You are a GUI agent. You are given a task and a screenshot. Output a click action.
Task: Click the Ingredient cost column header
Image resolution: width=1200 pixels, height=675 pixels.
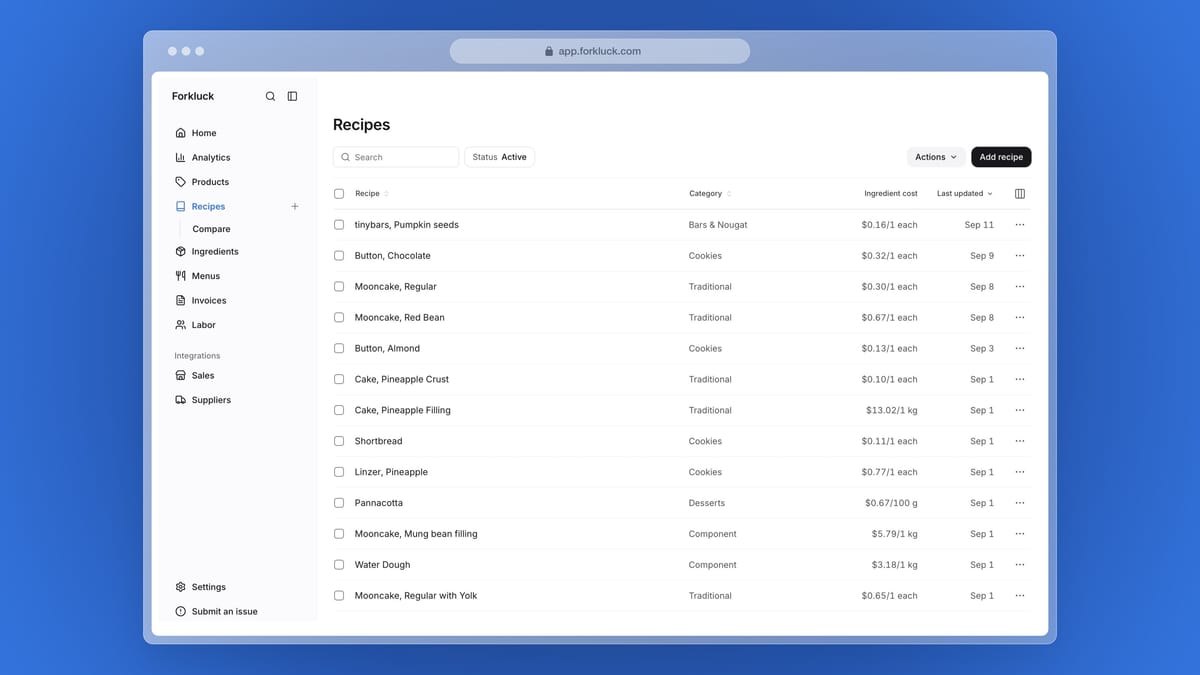[891, 194]
